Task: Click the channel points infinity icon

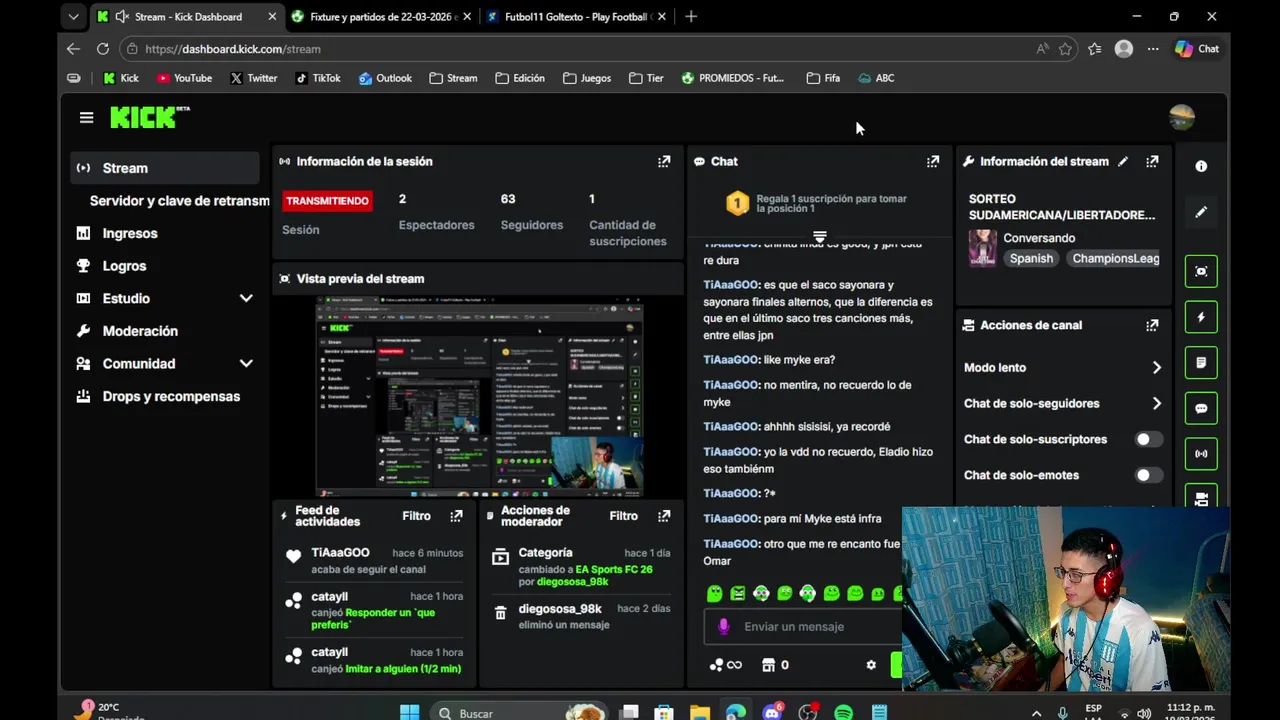Action: tap(726, 665)
